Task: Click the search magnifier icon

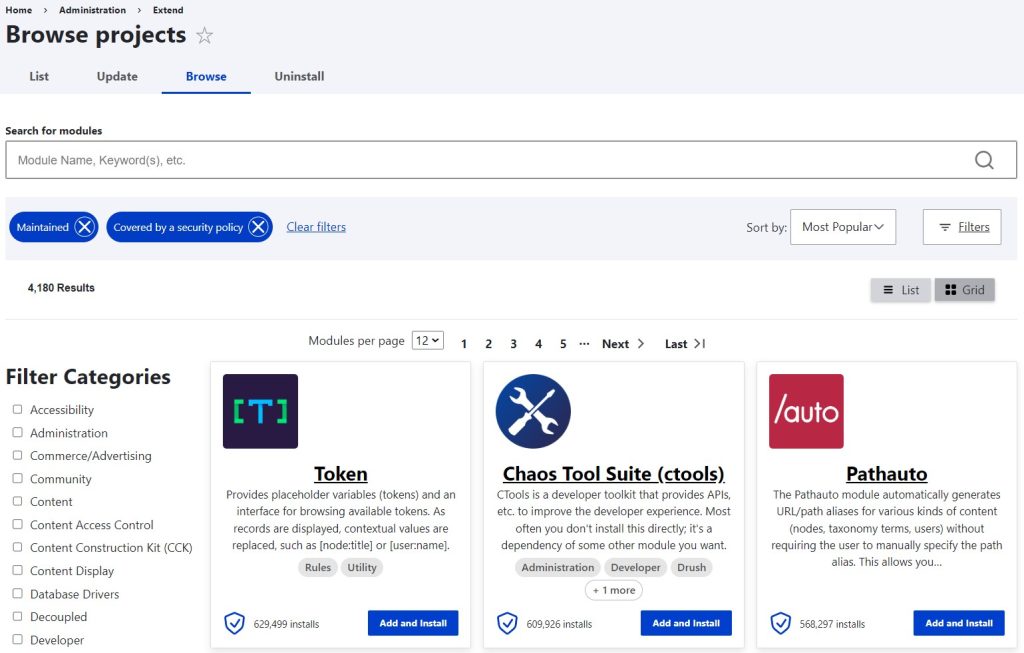Action: (984, 160)
